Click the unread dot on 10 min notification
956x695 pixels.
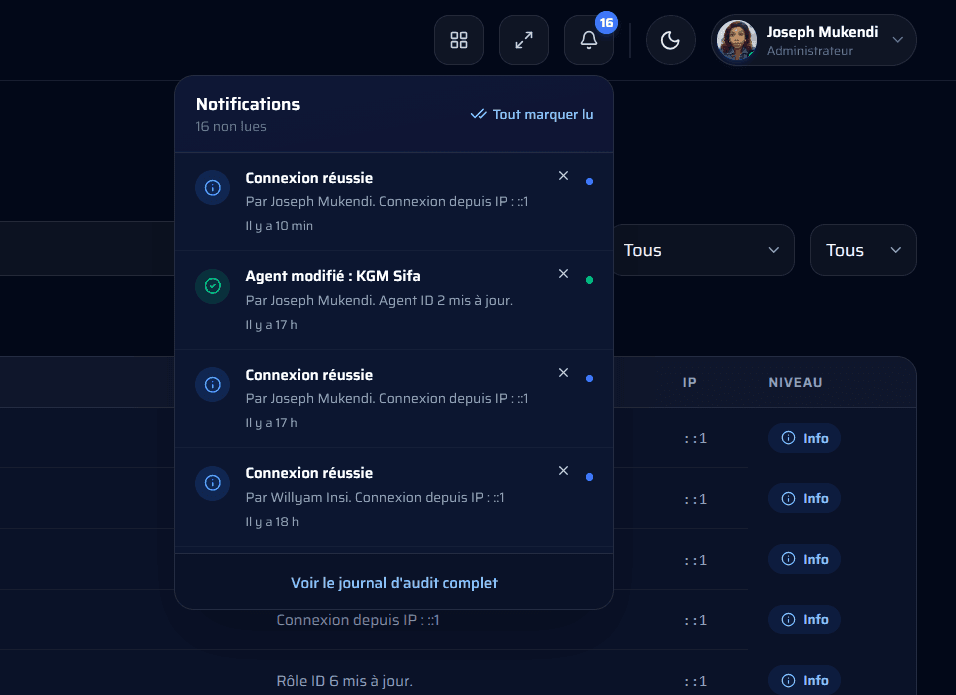click(589, 182)
